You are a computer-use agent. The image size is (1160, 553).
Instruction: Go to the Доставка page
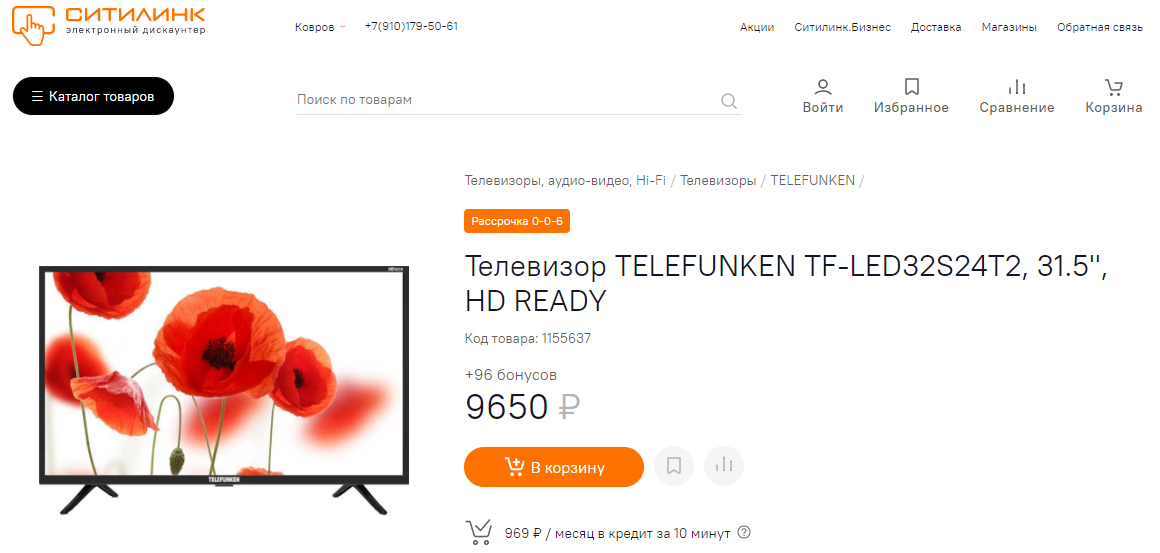click(x=936, y=27)
